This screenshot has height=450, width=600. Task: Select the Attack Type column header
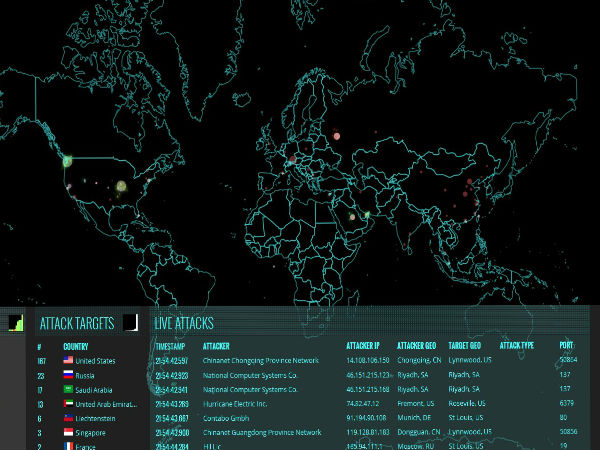[517, 345]
